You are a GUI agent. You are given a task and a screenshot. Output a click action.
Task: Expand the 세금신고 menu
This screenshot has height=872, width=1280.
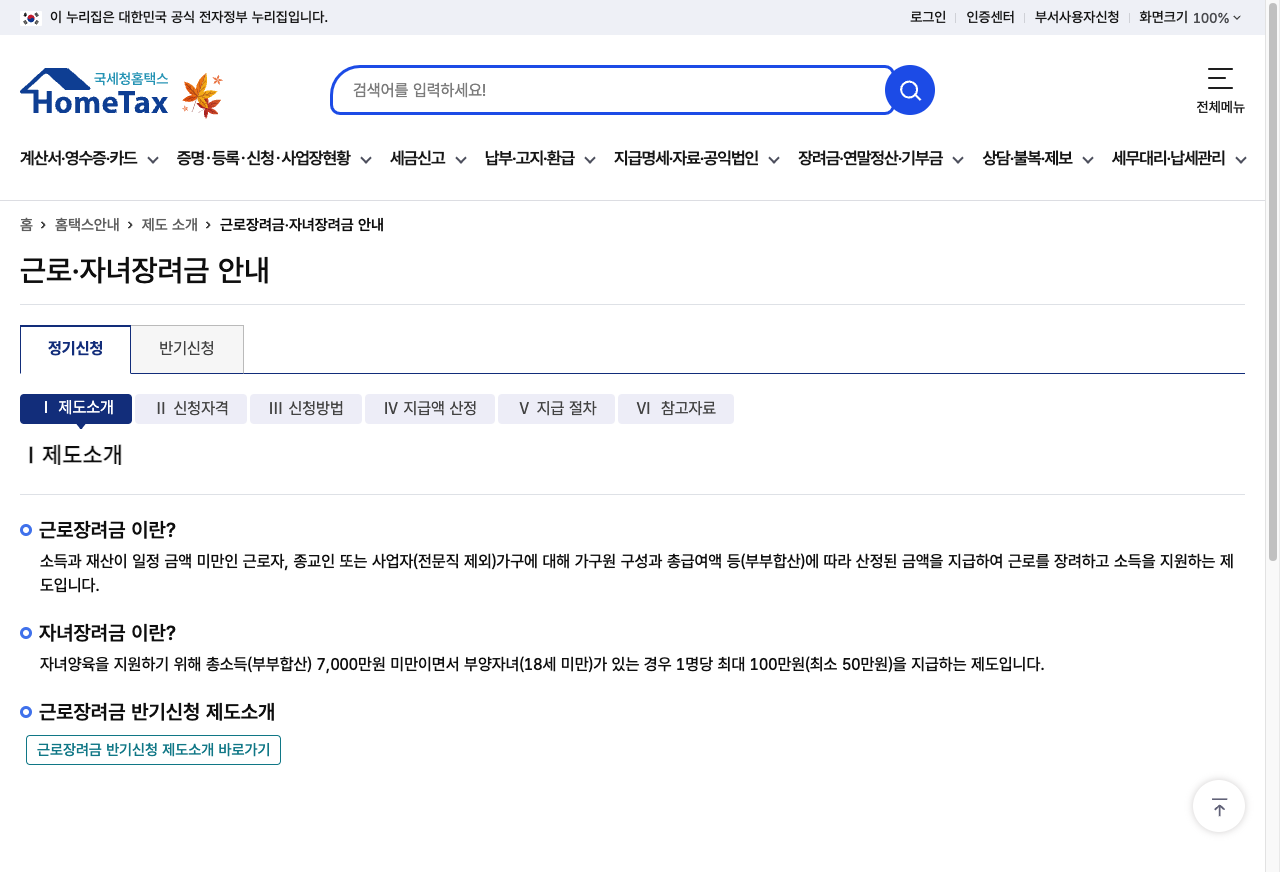[429, 158]
